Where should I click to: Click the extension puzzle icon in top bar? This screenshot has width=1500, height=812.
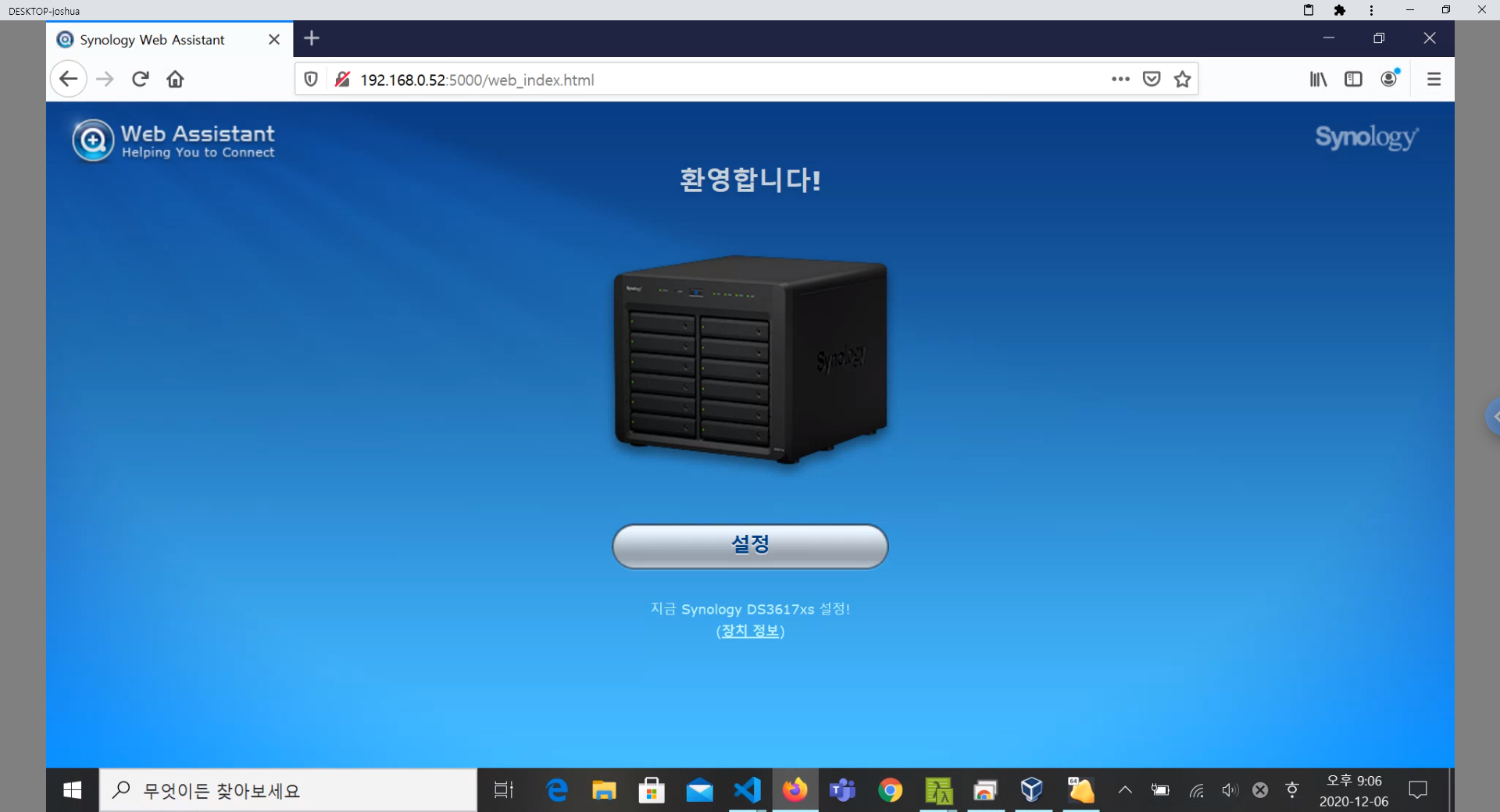(1340, 10)
